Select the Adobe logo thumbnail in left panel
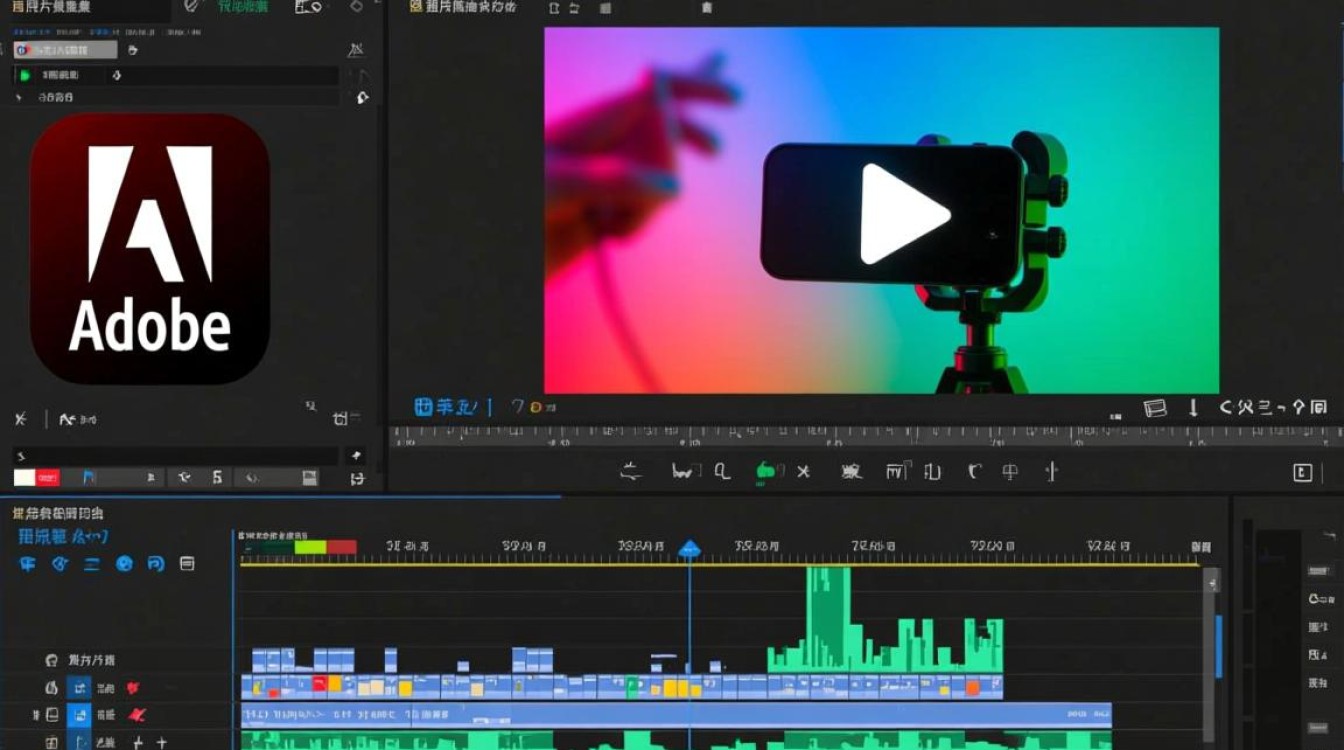The image size is (1344, 750). coord(150,249)
